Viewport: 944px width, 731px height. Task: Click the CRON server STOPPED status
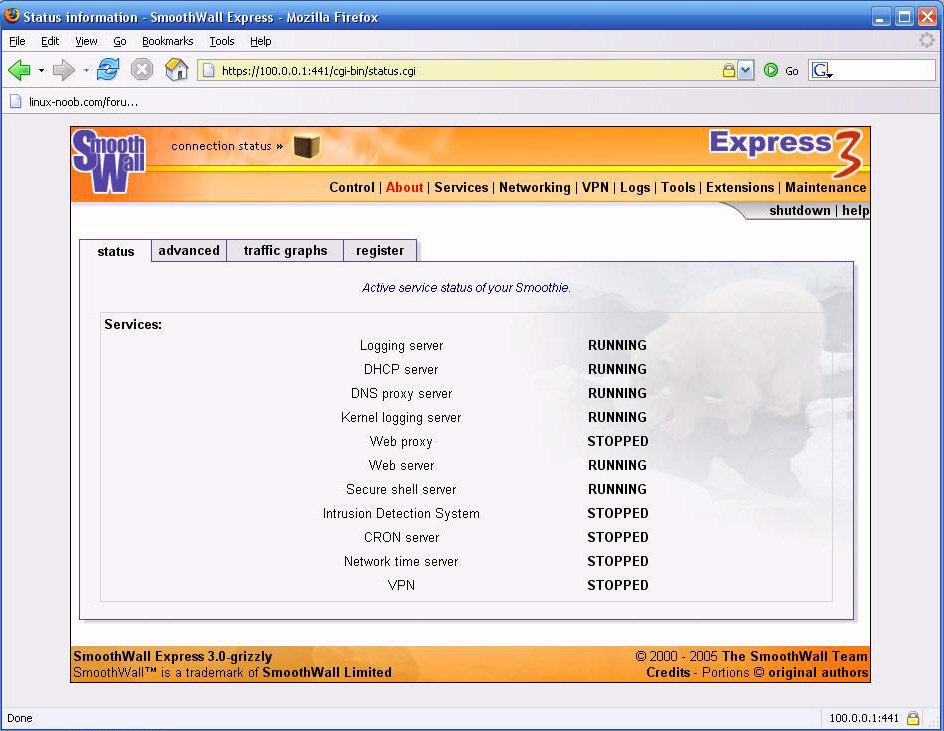618,537
